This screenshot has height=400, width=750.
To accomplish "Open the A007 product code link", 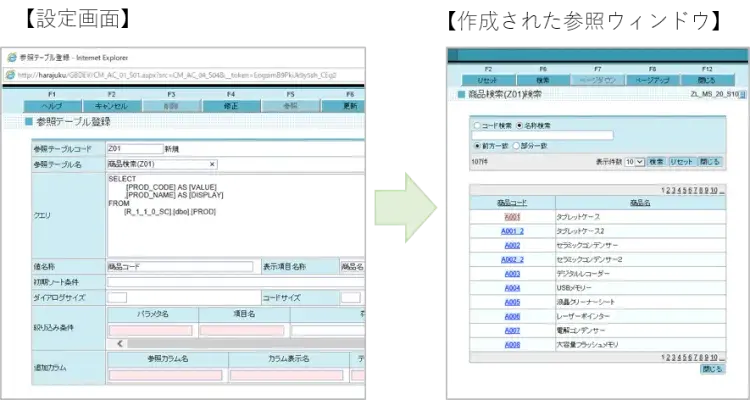I will coord(512,331).
